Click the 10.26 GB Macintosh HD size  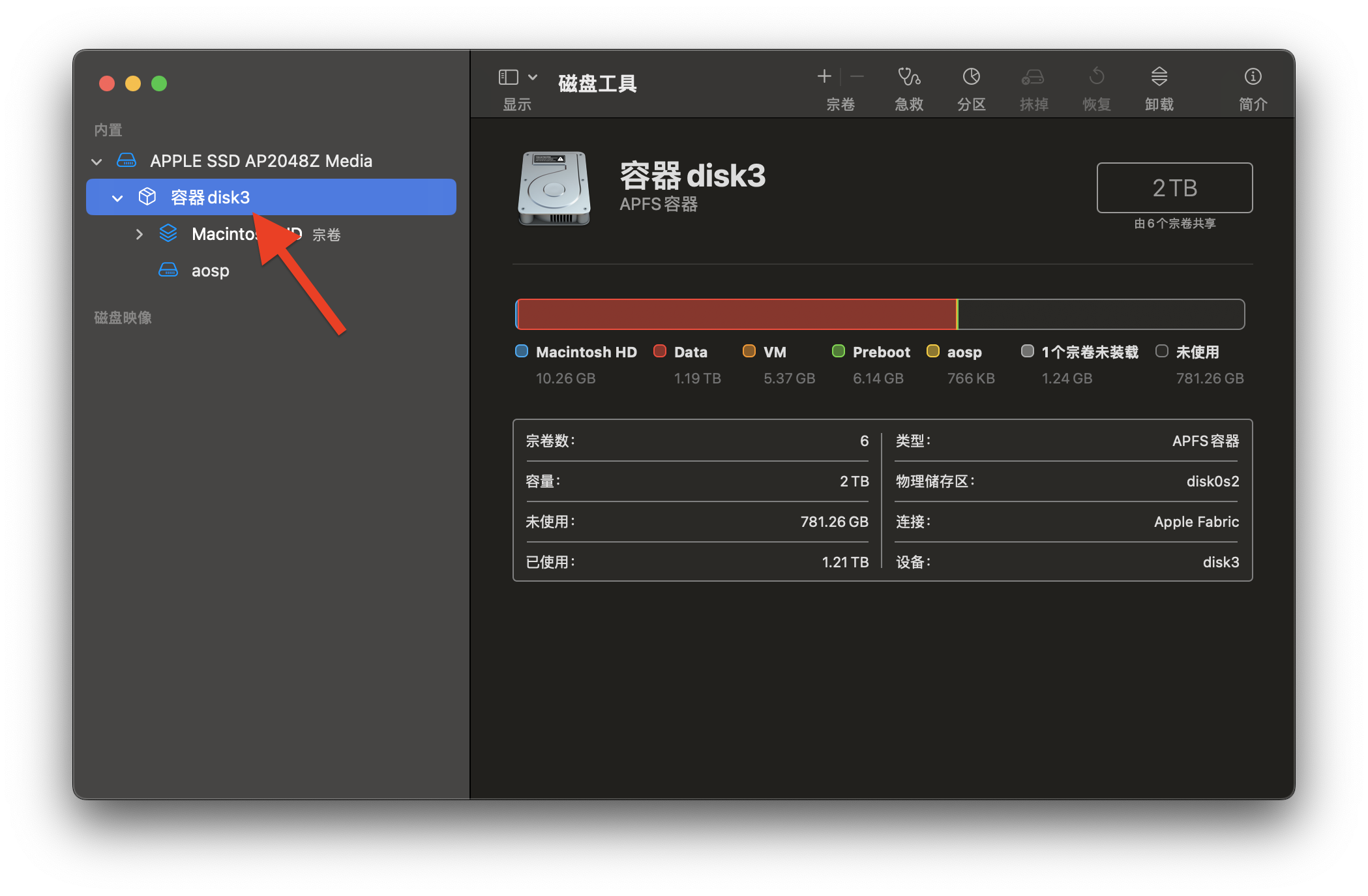[565, 378]
